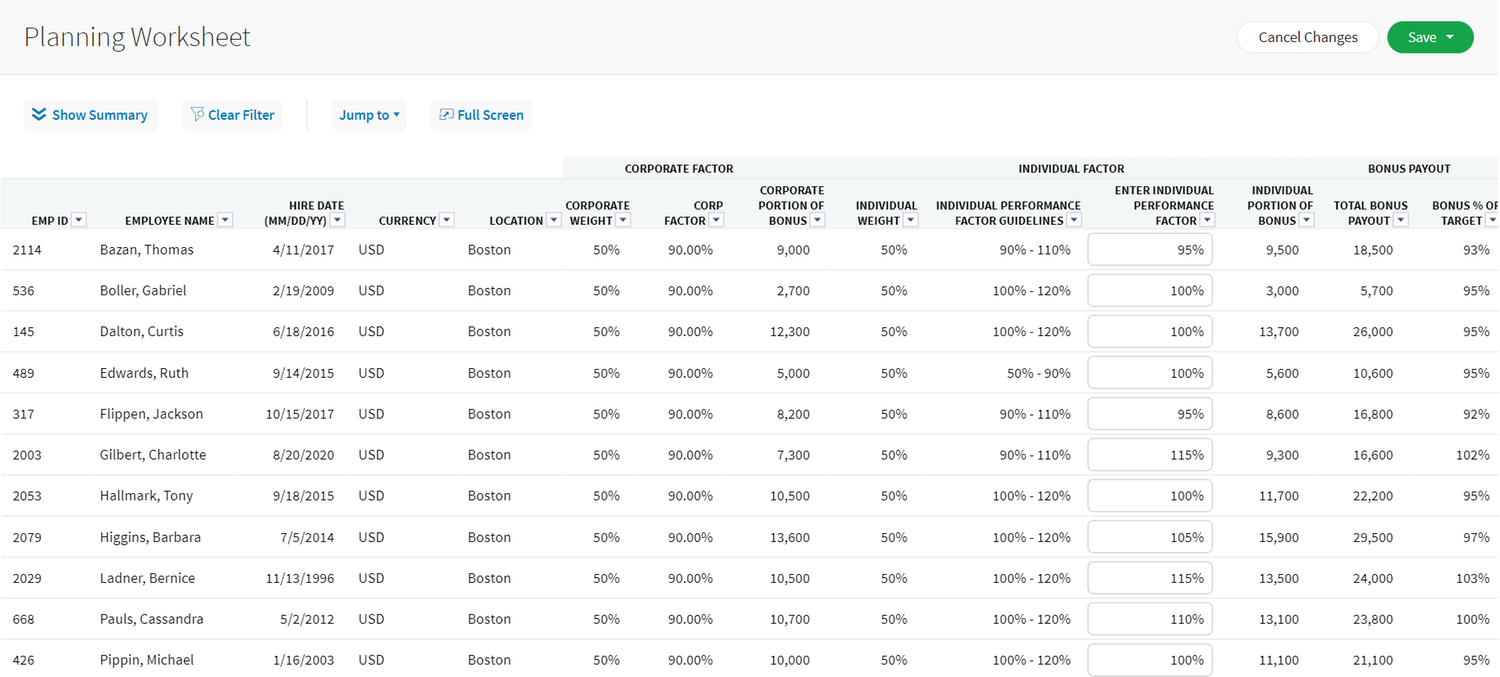The width and height of the screenshot is (1500, 677).
Task: Select performance factor input for Pauls, Cassandra
Action: click(1150, 619)
